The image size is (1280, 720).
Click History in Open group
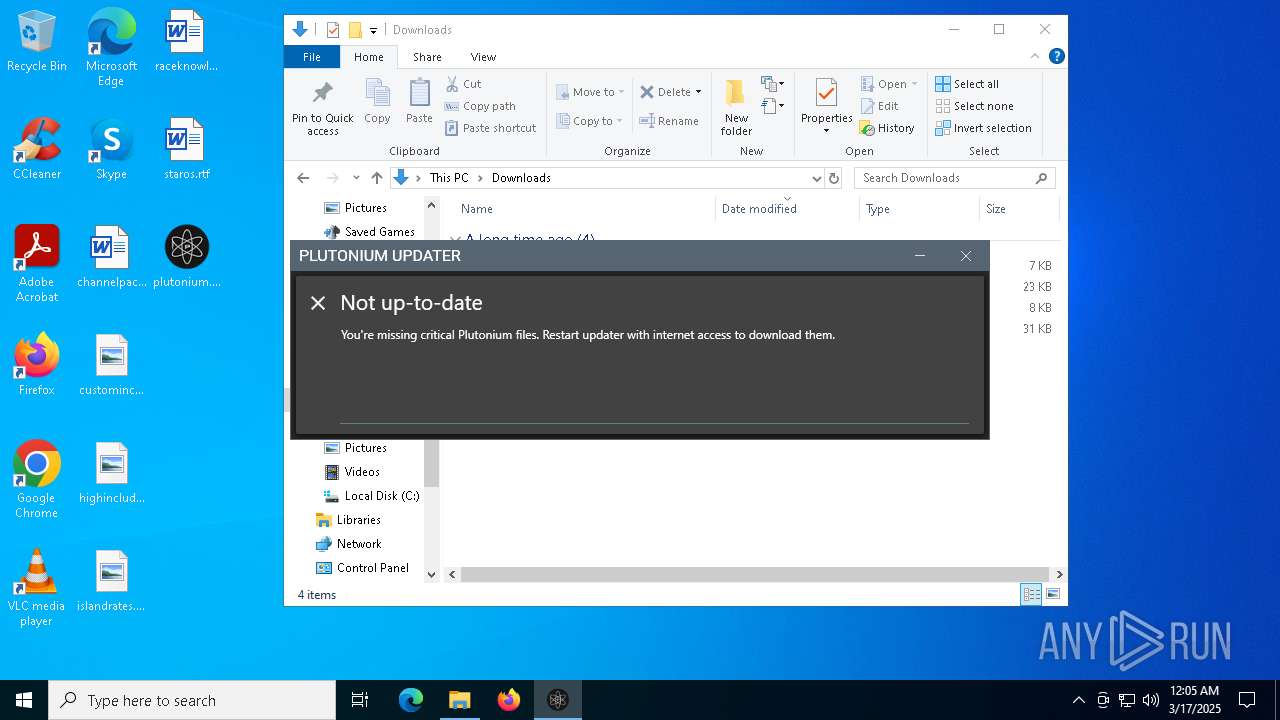[887, 128]
